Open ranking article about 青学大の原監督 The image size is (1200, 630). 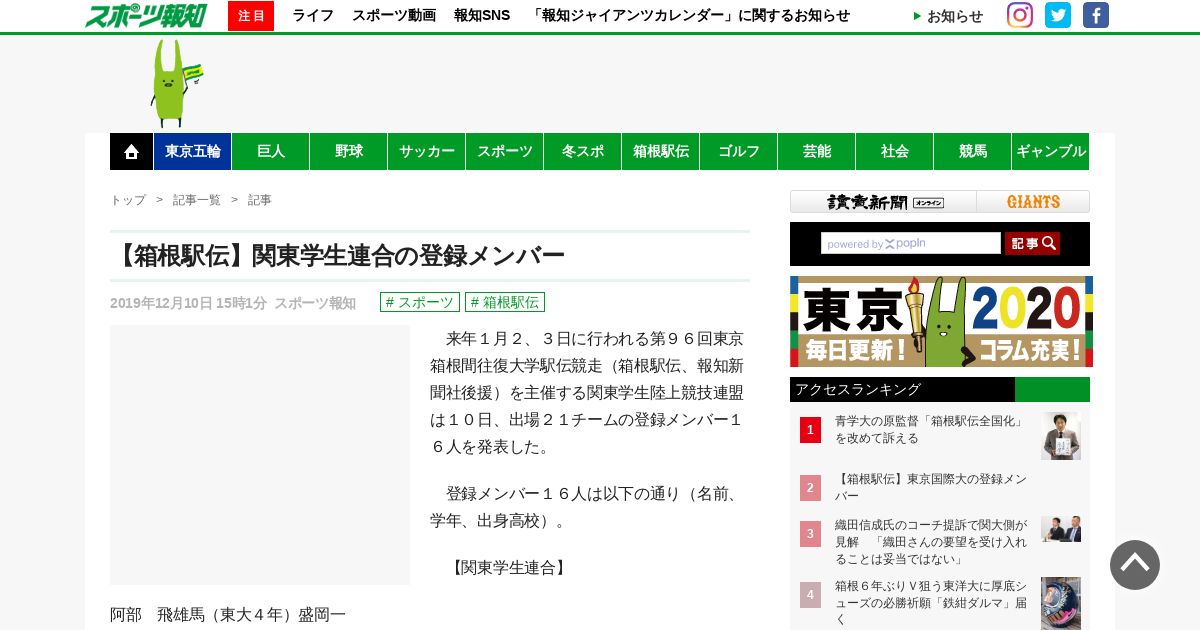(x=931, y=430)
